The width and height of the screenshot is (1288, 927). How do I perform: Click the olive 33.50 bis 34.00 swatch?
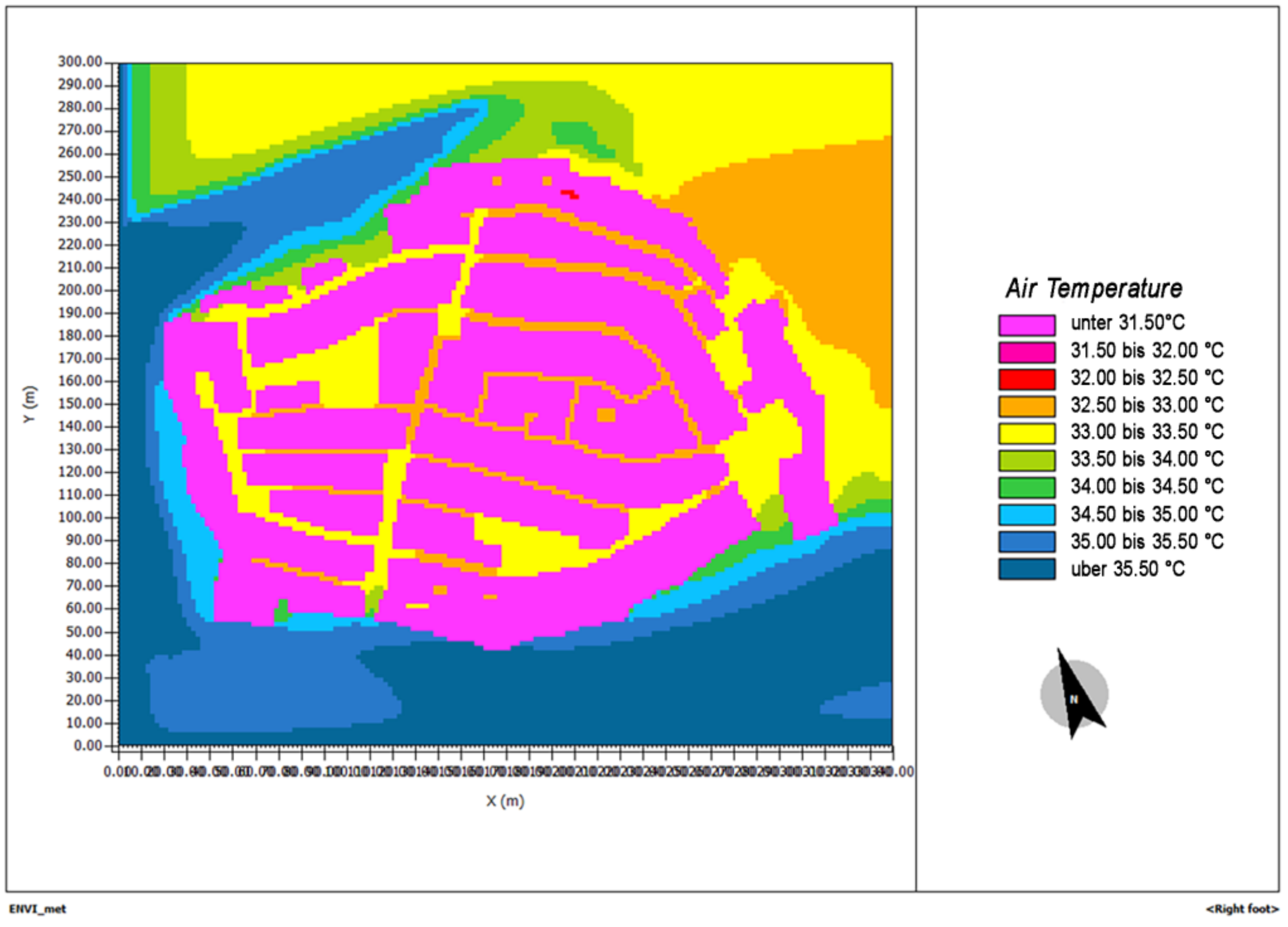coord(1027,461)
